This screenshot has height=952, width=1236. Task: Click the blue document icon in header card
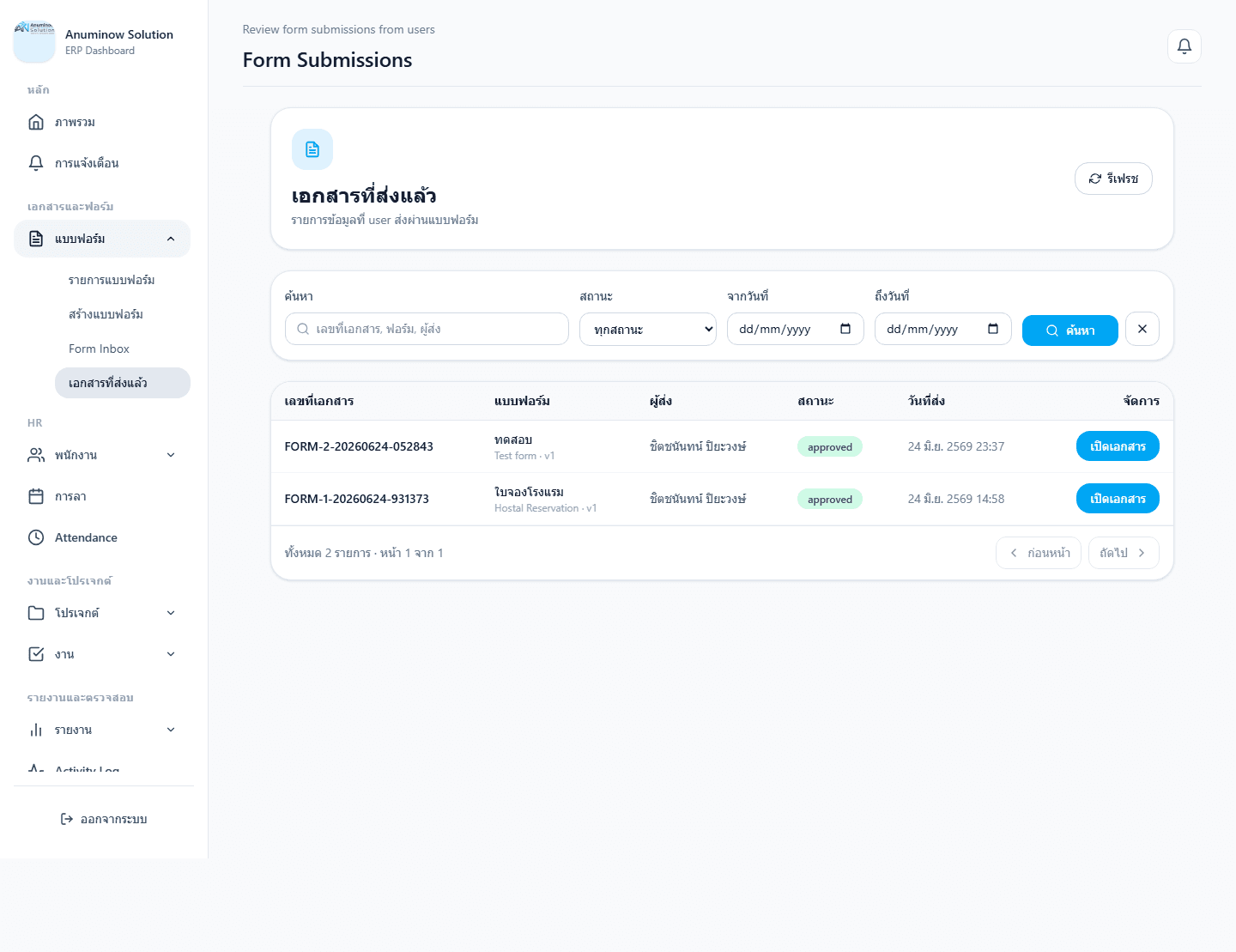(x=312, y=149)
